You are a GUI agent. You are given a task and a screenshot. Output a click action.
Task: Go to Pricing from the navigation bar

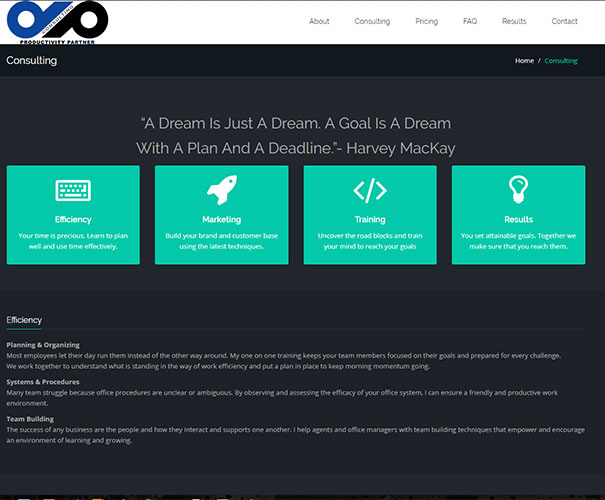pyautogui.click(x=426, y=21)
